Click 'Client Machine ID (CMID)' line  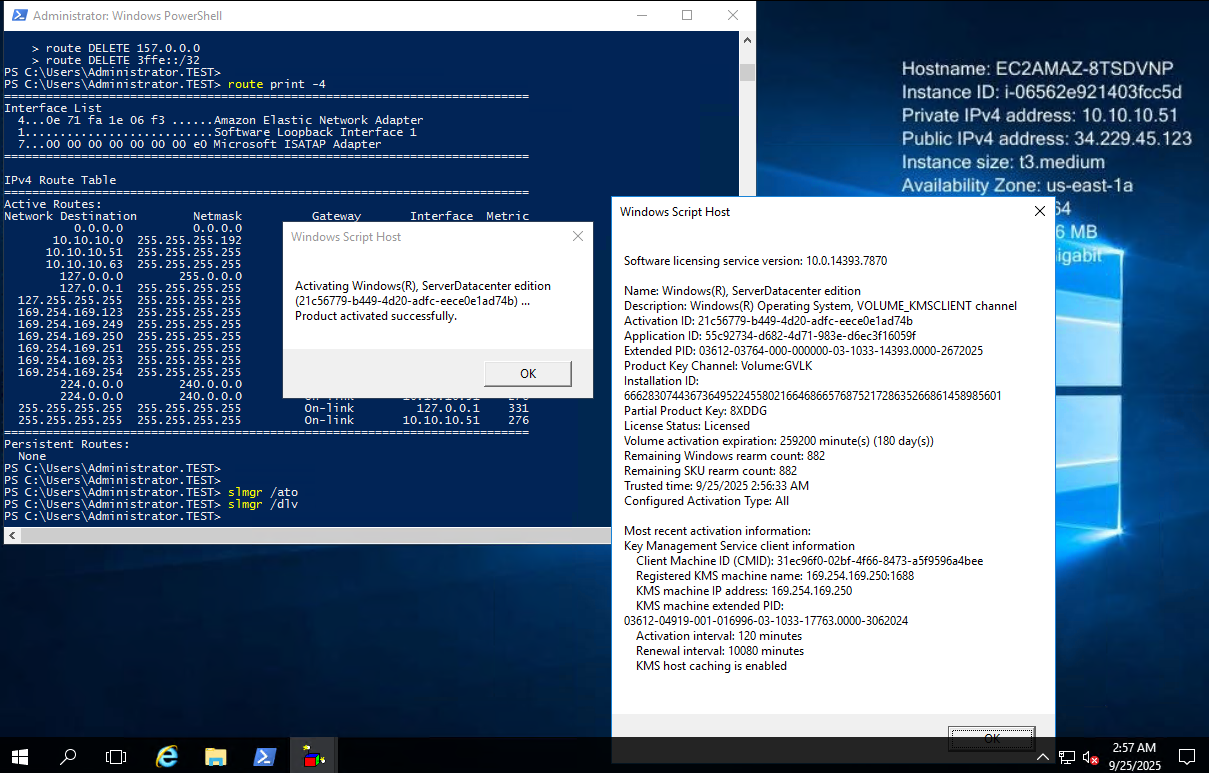pos(809,561)
